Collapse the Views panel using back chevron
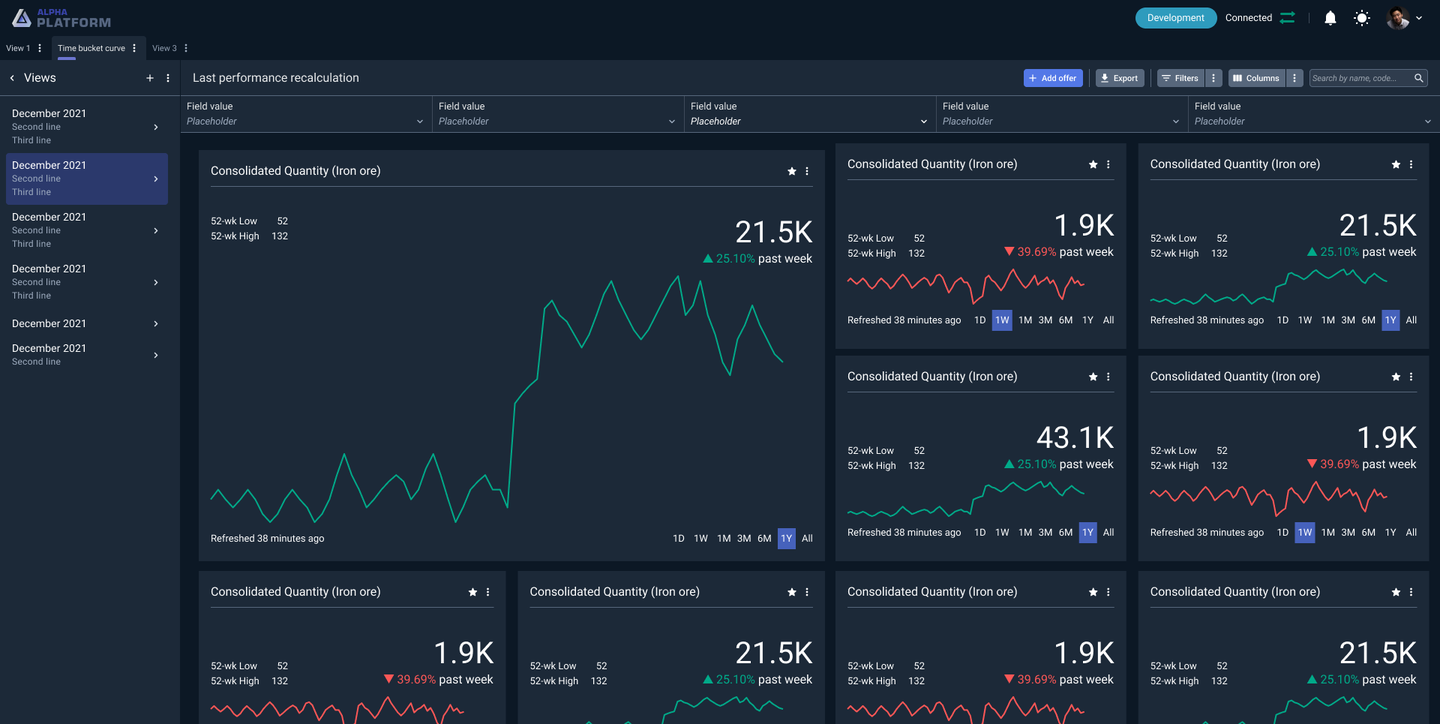 click(x=12, y=78)
